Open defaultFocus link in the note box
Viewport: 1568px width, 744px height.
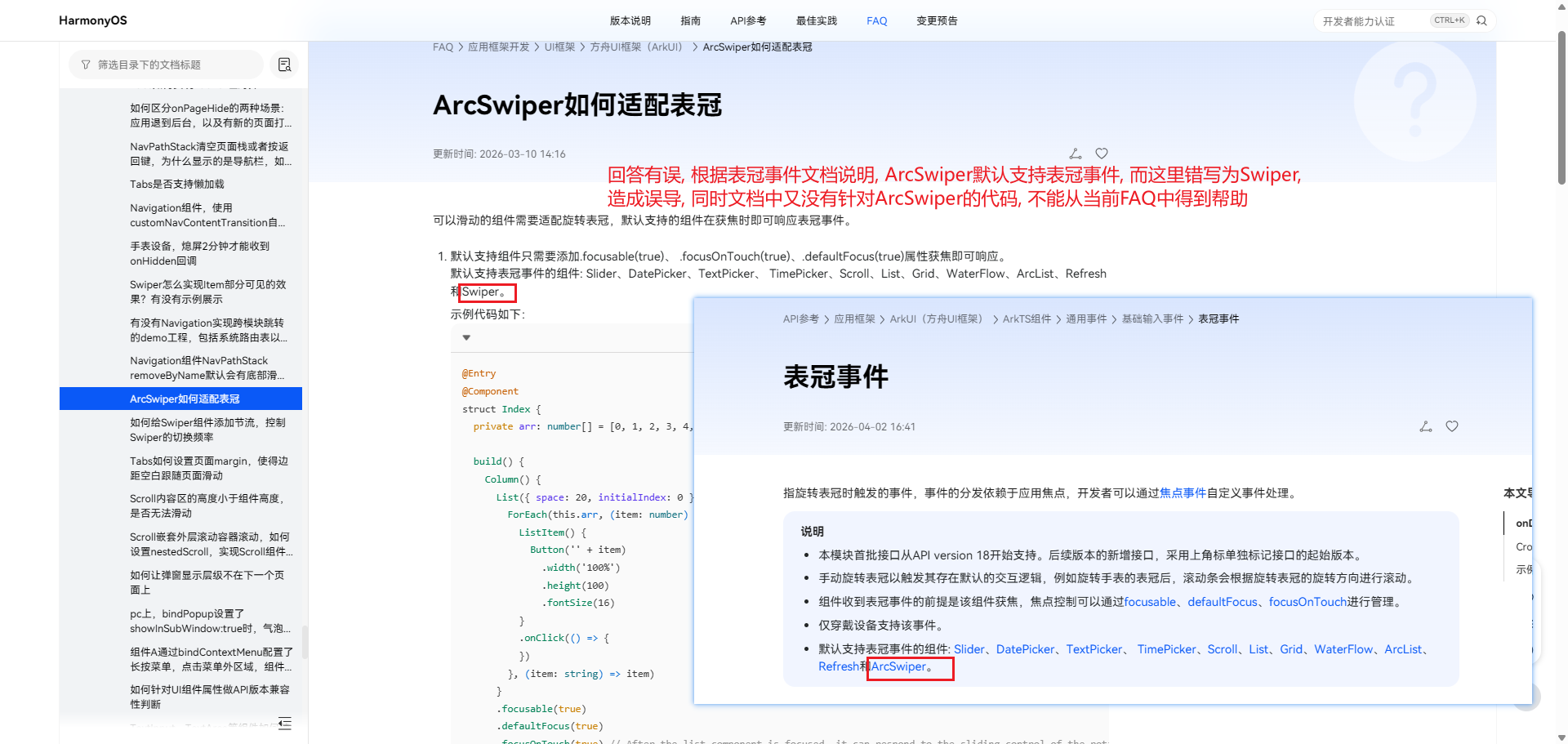pos(1223,602)
